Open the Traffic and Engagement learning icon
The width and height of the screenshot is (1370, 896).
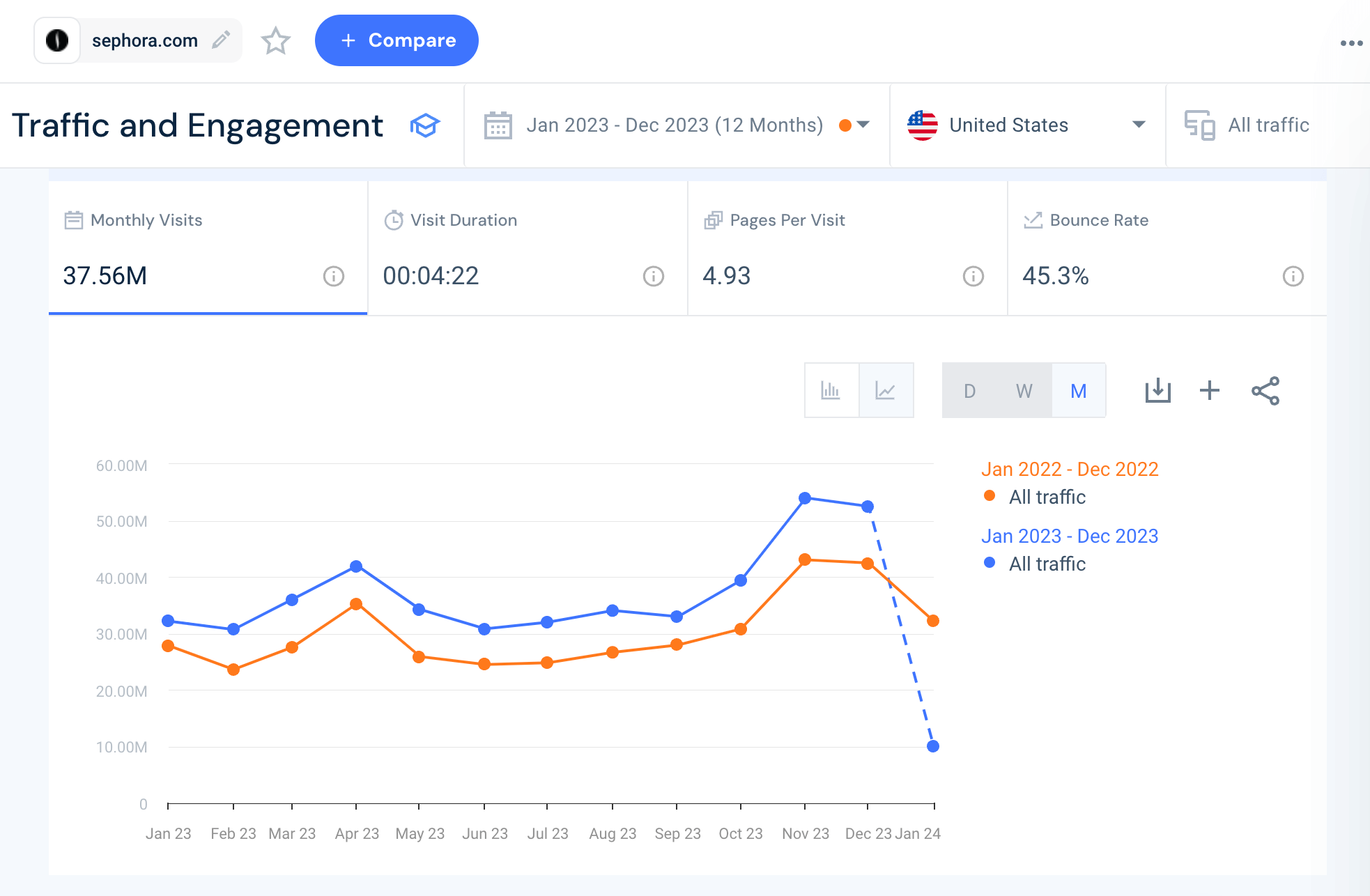pyautogui.click(x=424, y=125)
